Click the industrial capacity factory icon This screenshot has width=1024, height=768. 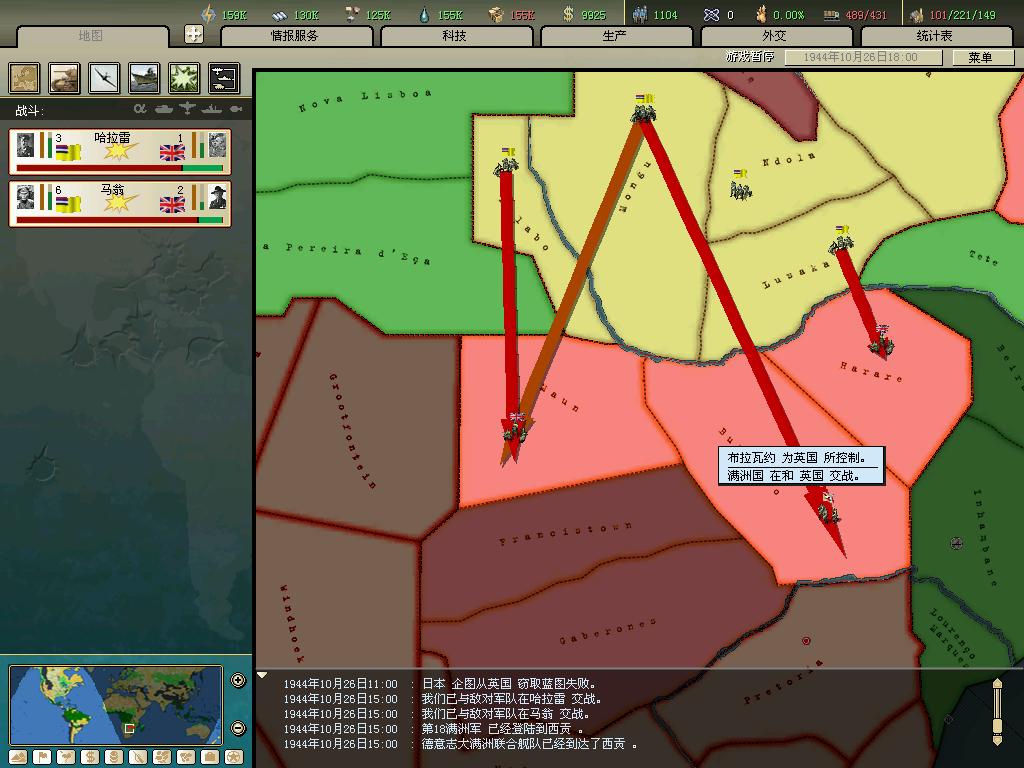(x=917, y=14)
